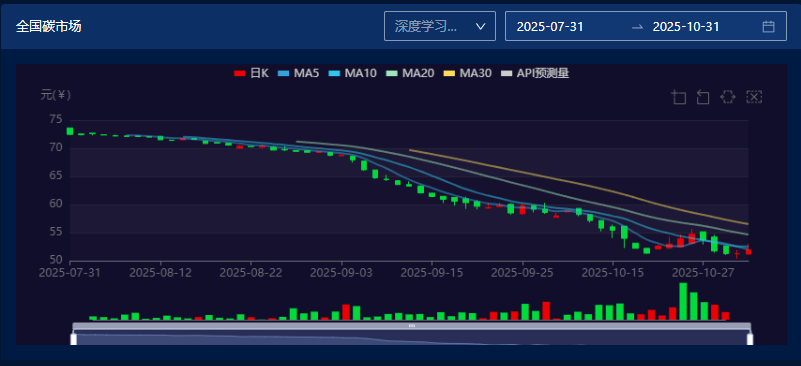The image size is (801, 366).
Task: Toggle MA20 legend visibility
Action: tap(410, 73)
